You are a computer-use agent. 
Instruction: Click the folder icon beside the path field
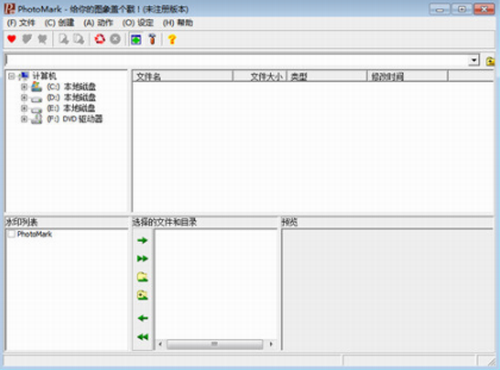pyautogui.click(x=490, y=61)
